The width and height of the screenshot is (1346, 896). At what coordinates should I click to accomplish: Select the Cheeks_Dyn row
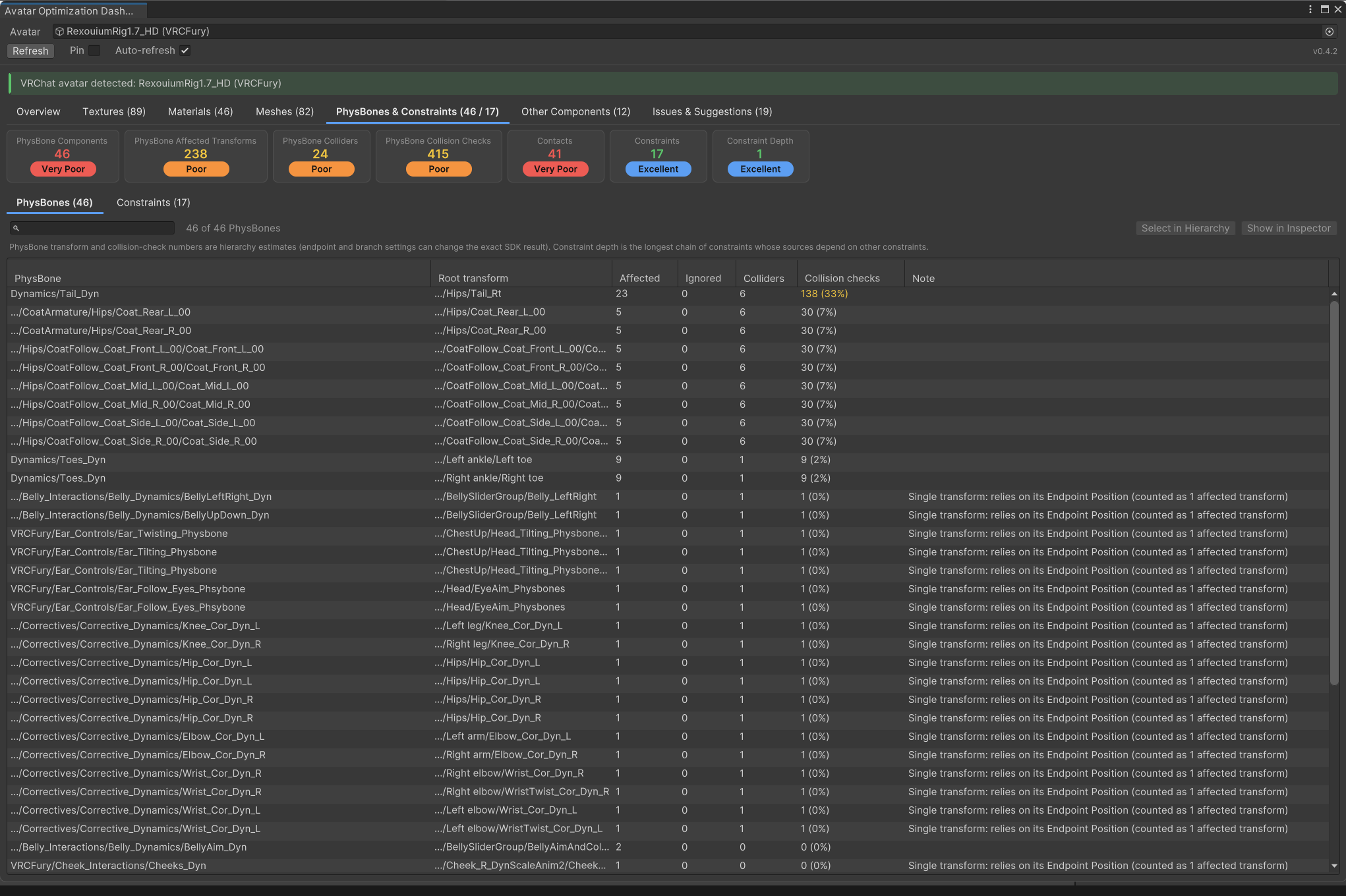click(x=668, y=866)
